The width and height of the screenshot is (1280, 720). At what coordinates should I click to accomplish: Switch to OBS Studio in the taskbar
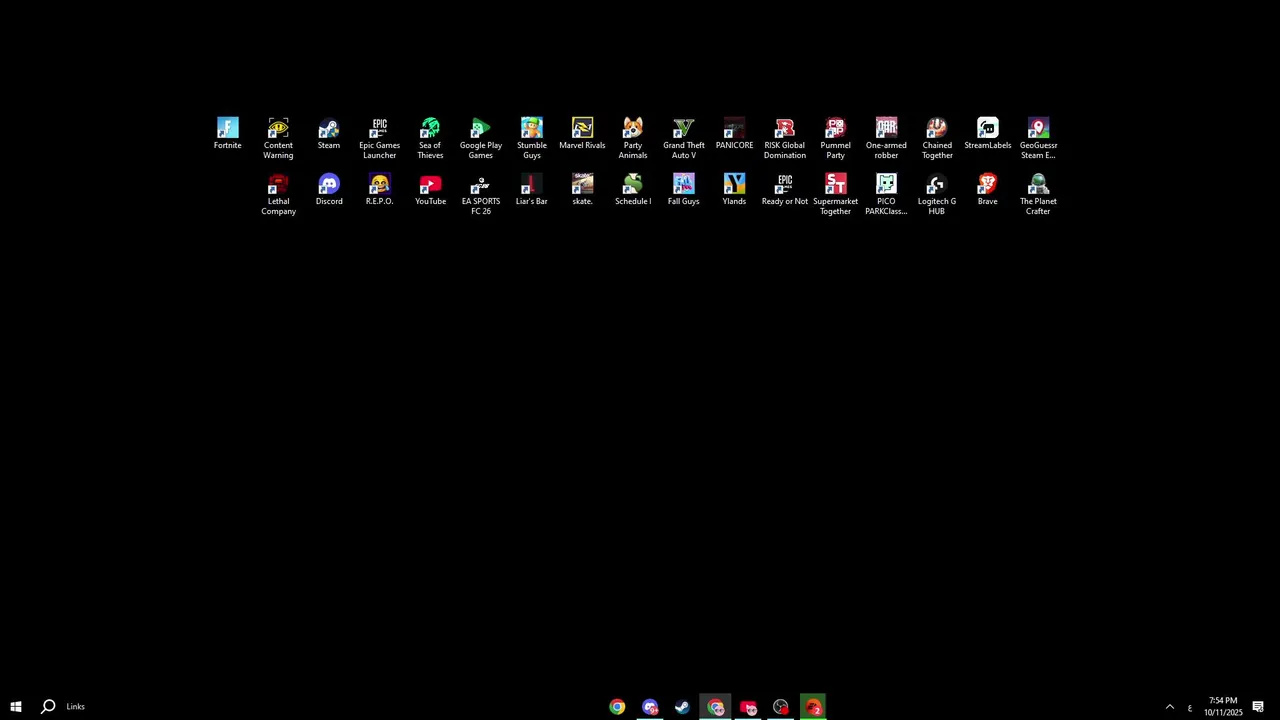[x=780, y=707]
